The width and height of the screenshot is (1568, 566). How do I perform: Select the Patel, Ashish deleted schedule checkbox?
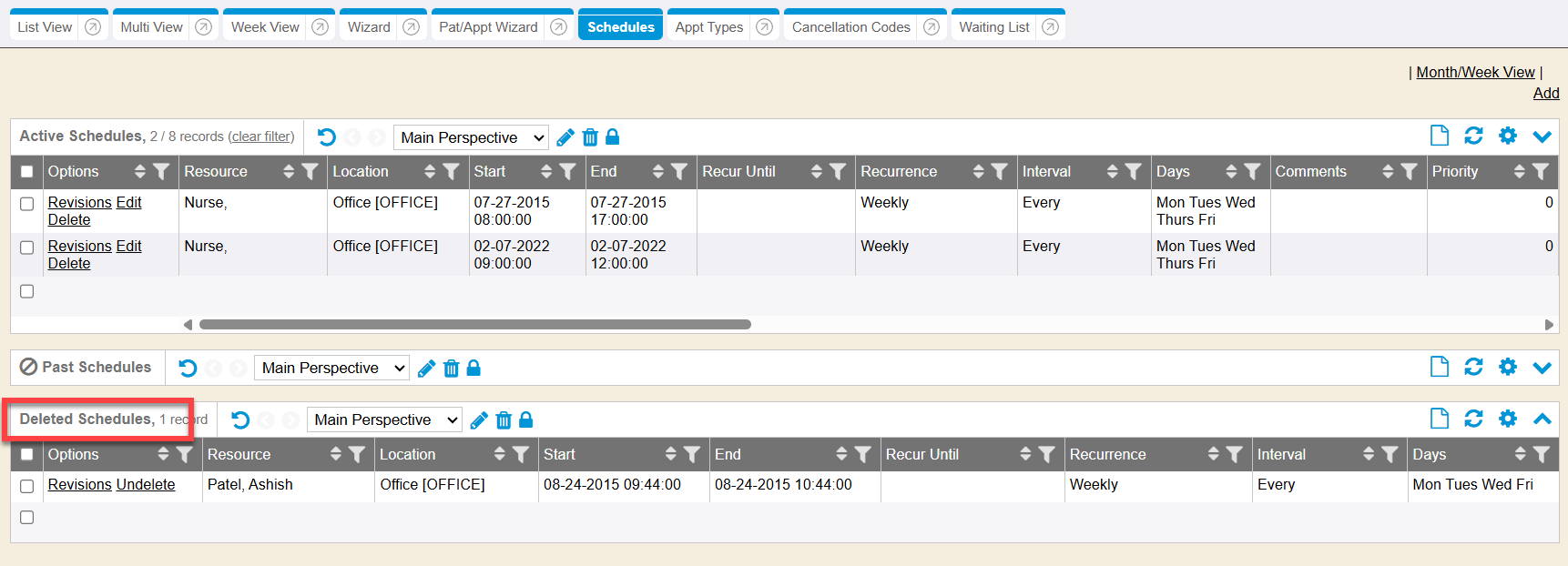click(x=27, y=486)
